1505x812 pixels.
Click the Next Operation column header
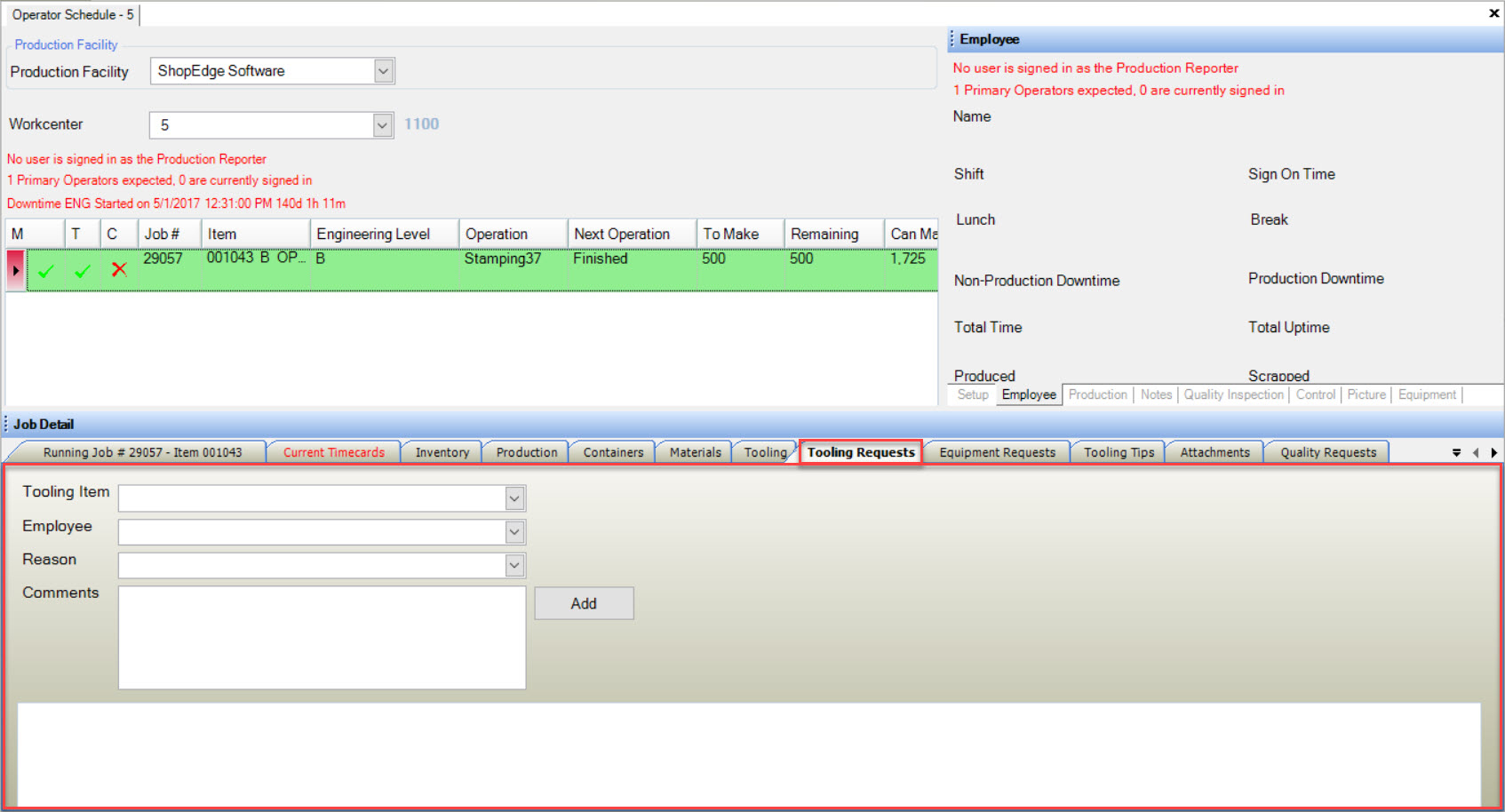pos(632,234)
